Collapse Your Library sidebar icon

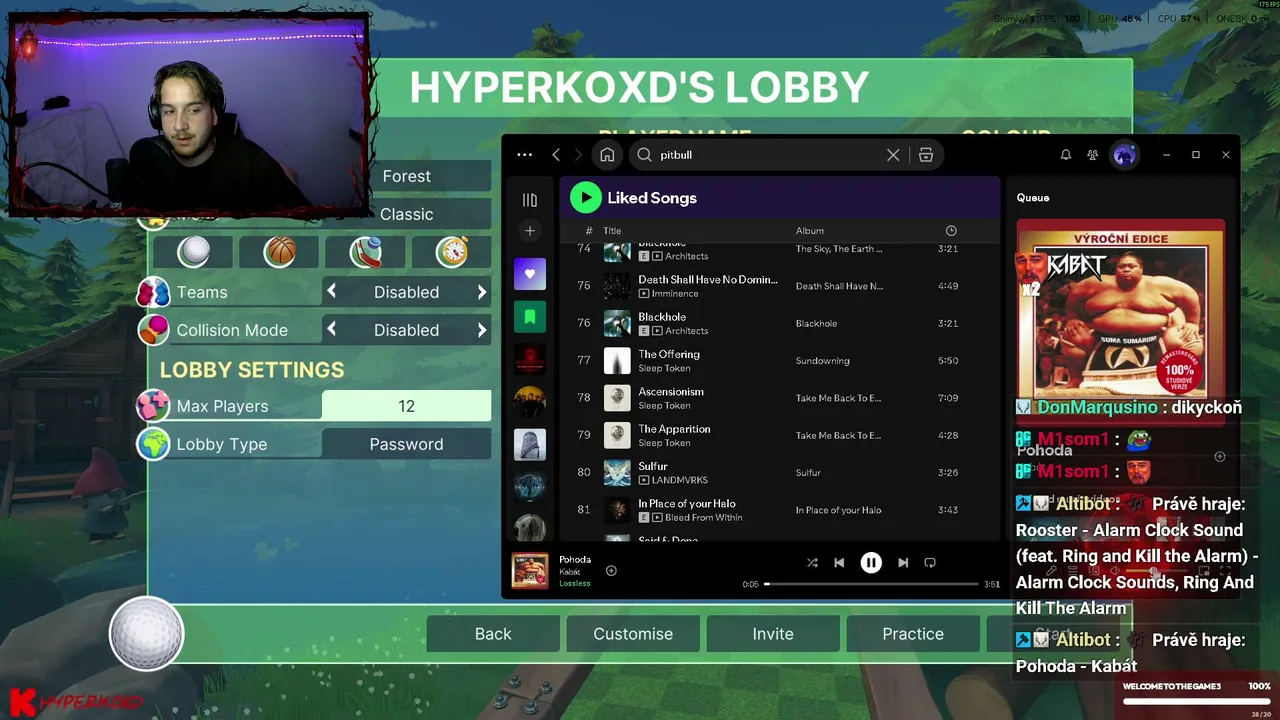(530, 200)
